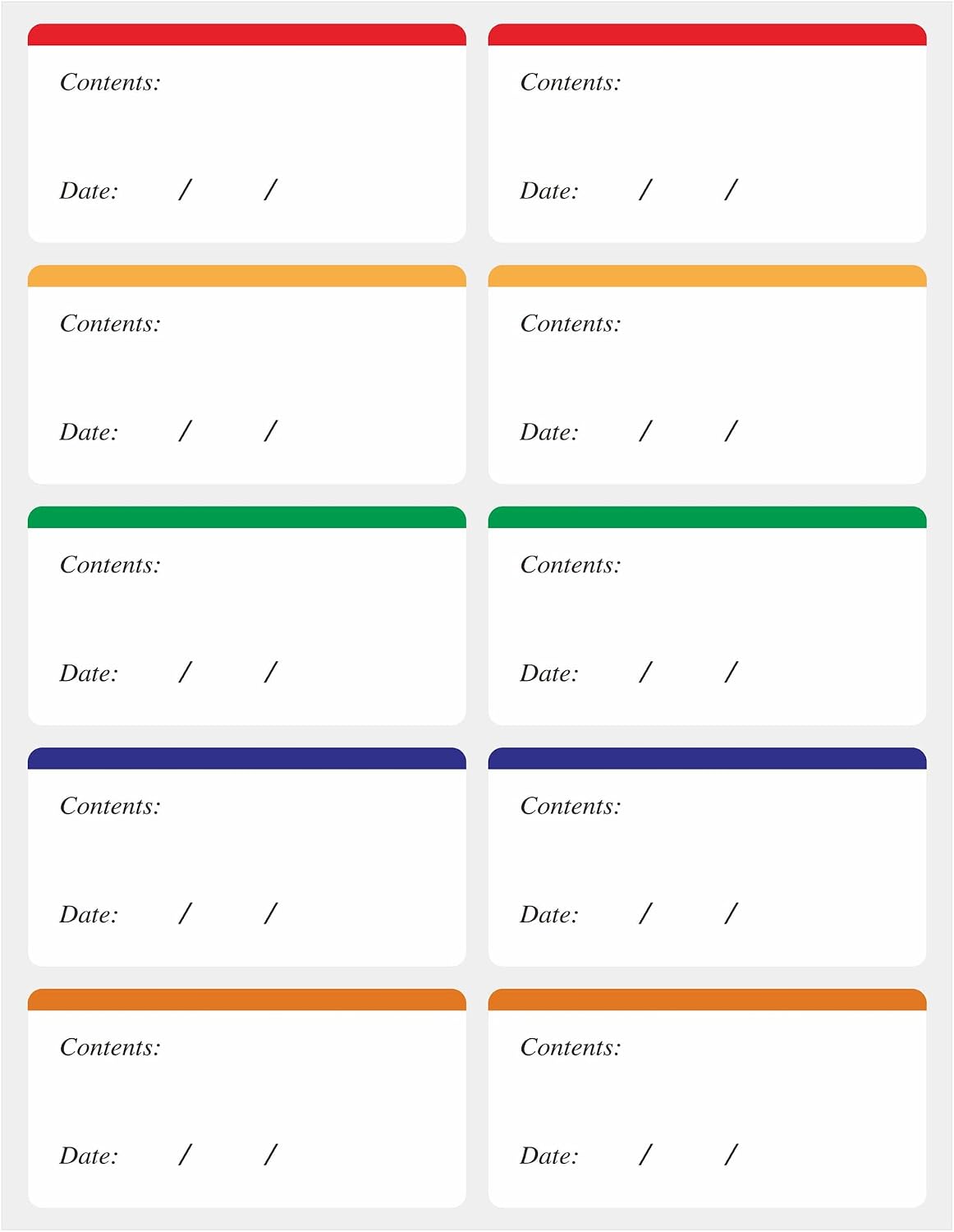Click Contents field on left red label
This screenshot has width=954, height=1232.
(110, 82)
